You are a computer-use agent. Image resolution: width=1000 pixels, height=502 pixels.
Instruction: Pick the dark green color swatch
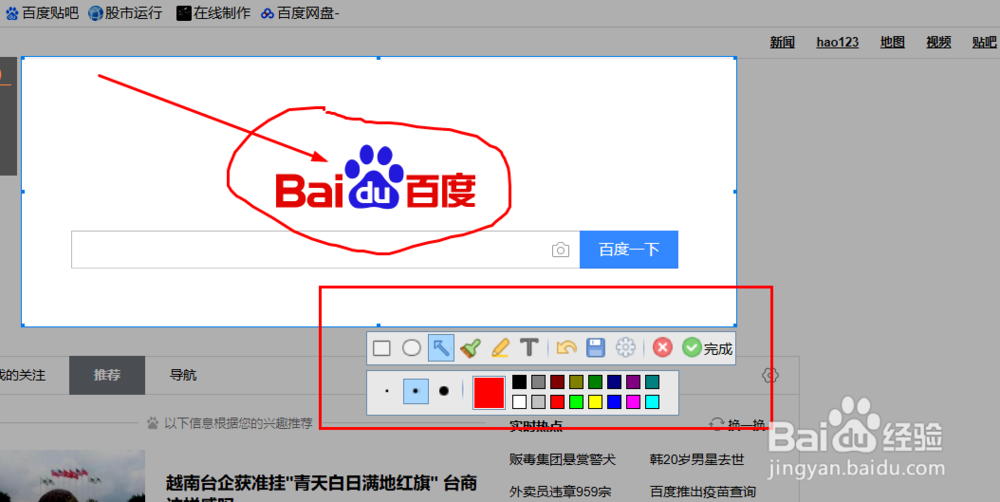595,382
